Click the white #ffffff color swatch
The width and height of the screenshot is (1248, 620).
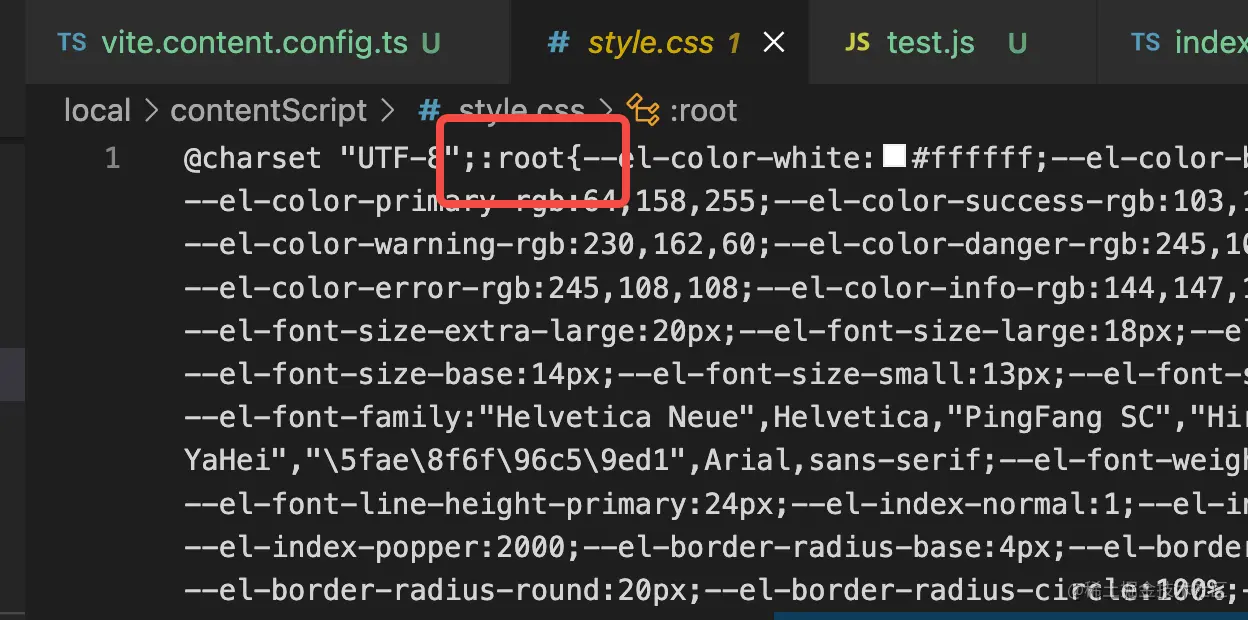(894, 156)
